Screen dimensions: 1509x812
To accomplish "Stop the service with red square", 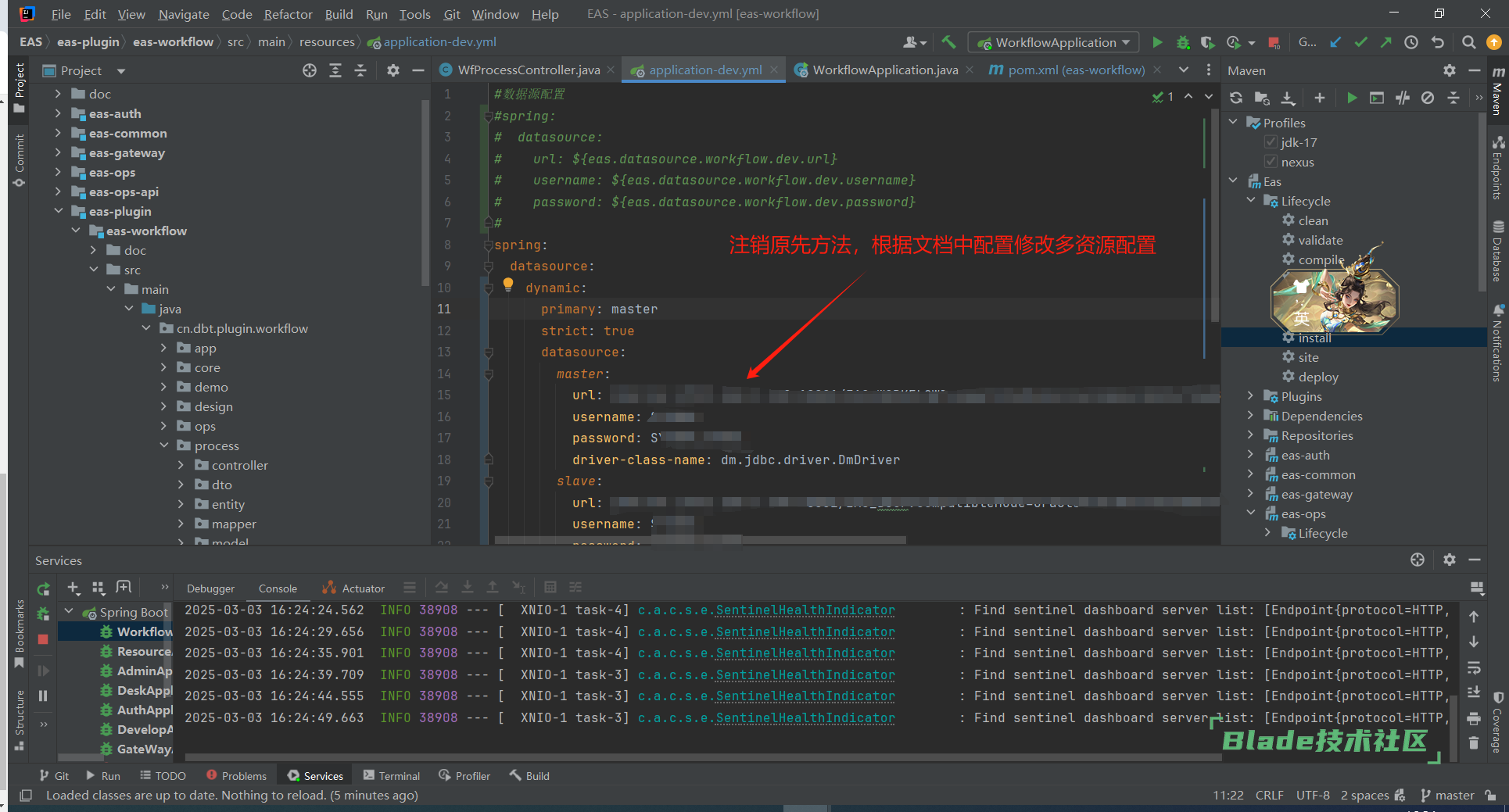I will (44, 639).
